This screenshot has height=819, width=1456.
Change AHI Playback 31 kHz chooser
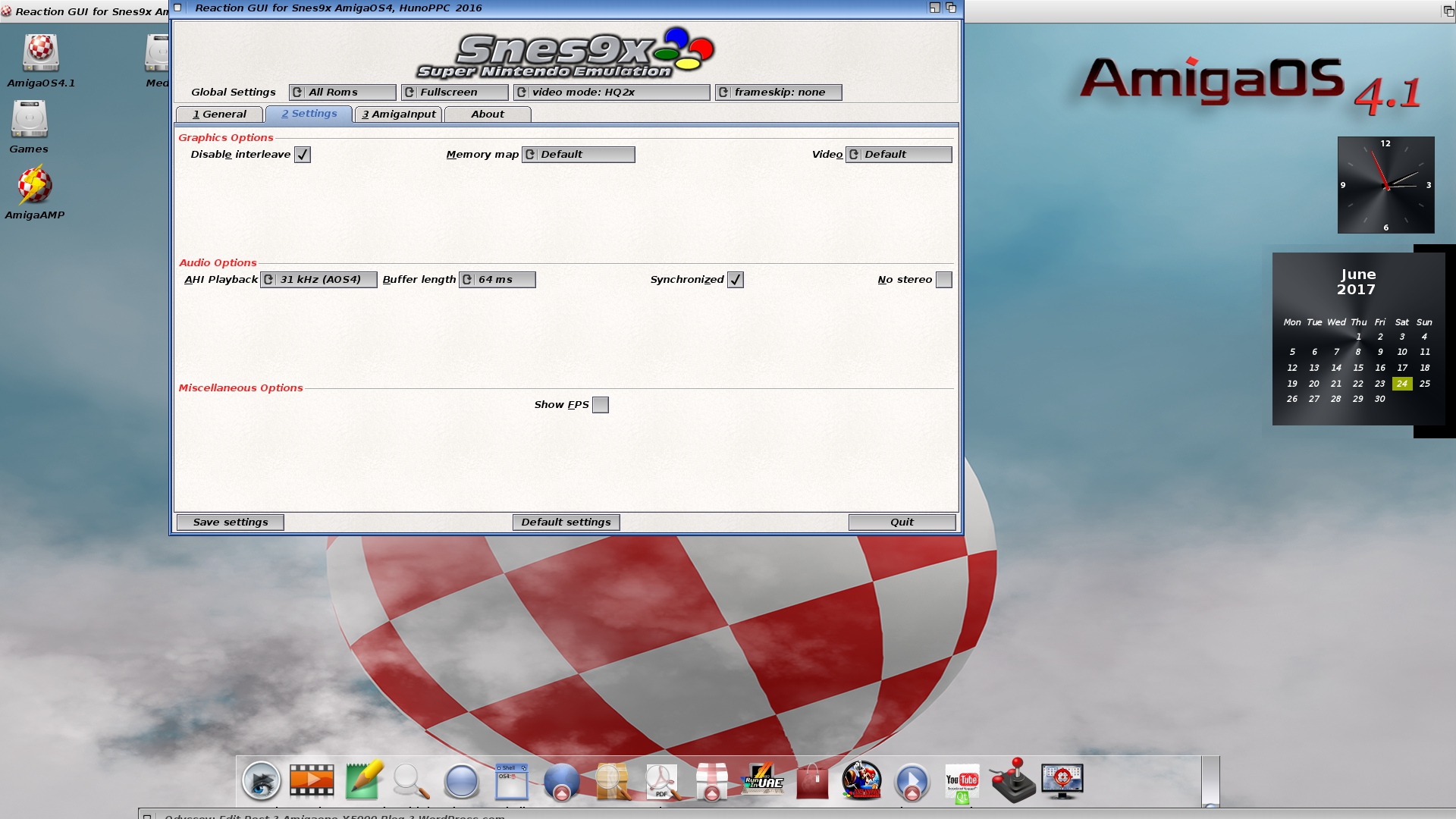(x=318, y=280)
